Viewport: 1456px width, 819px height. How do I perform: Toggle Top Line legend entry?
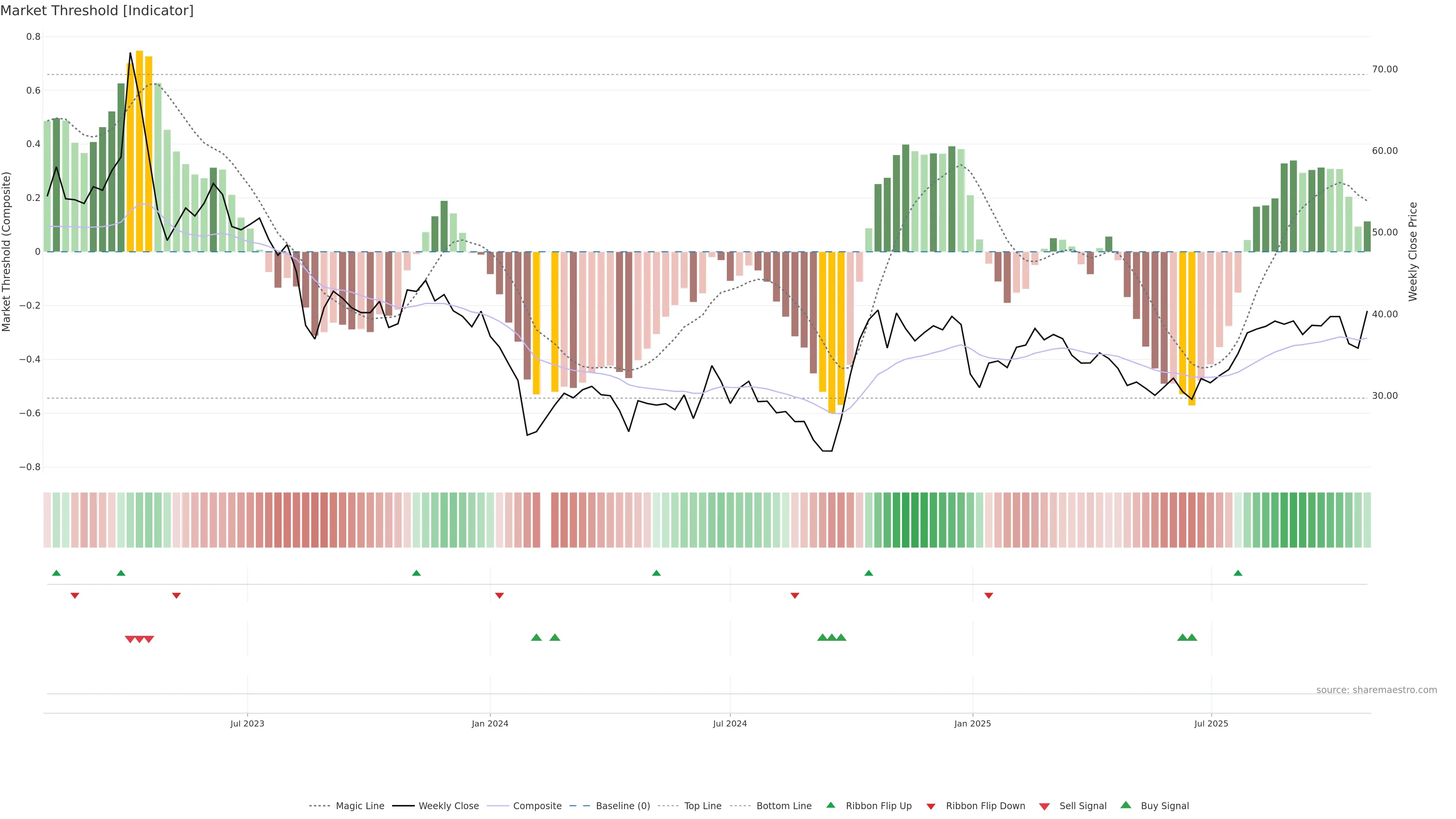[x=703, y=806]
